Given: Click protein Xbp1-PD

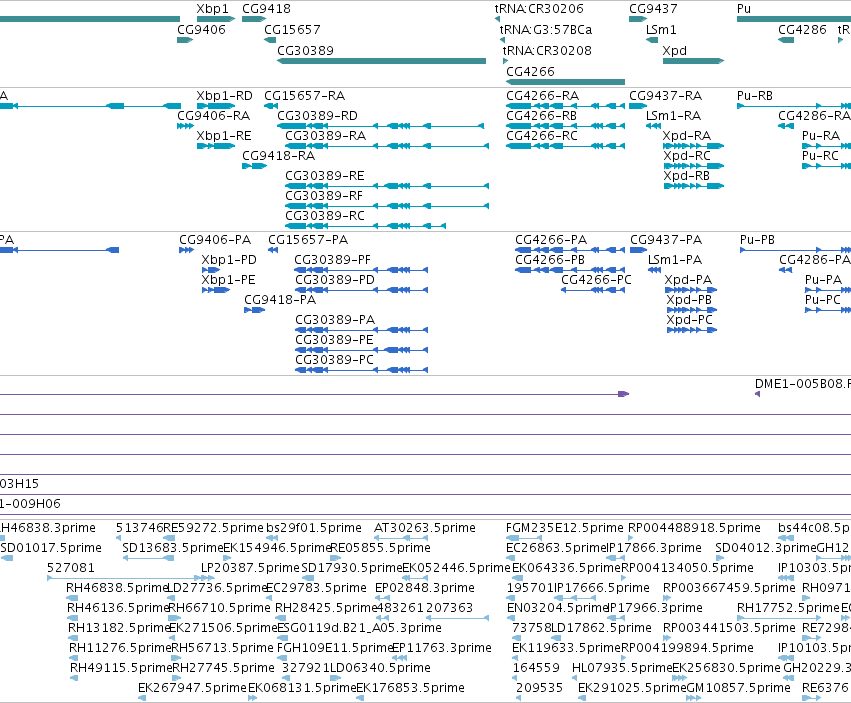Looking at the screenshot, I should point(228,260).
